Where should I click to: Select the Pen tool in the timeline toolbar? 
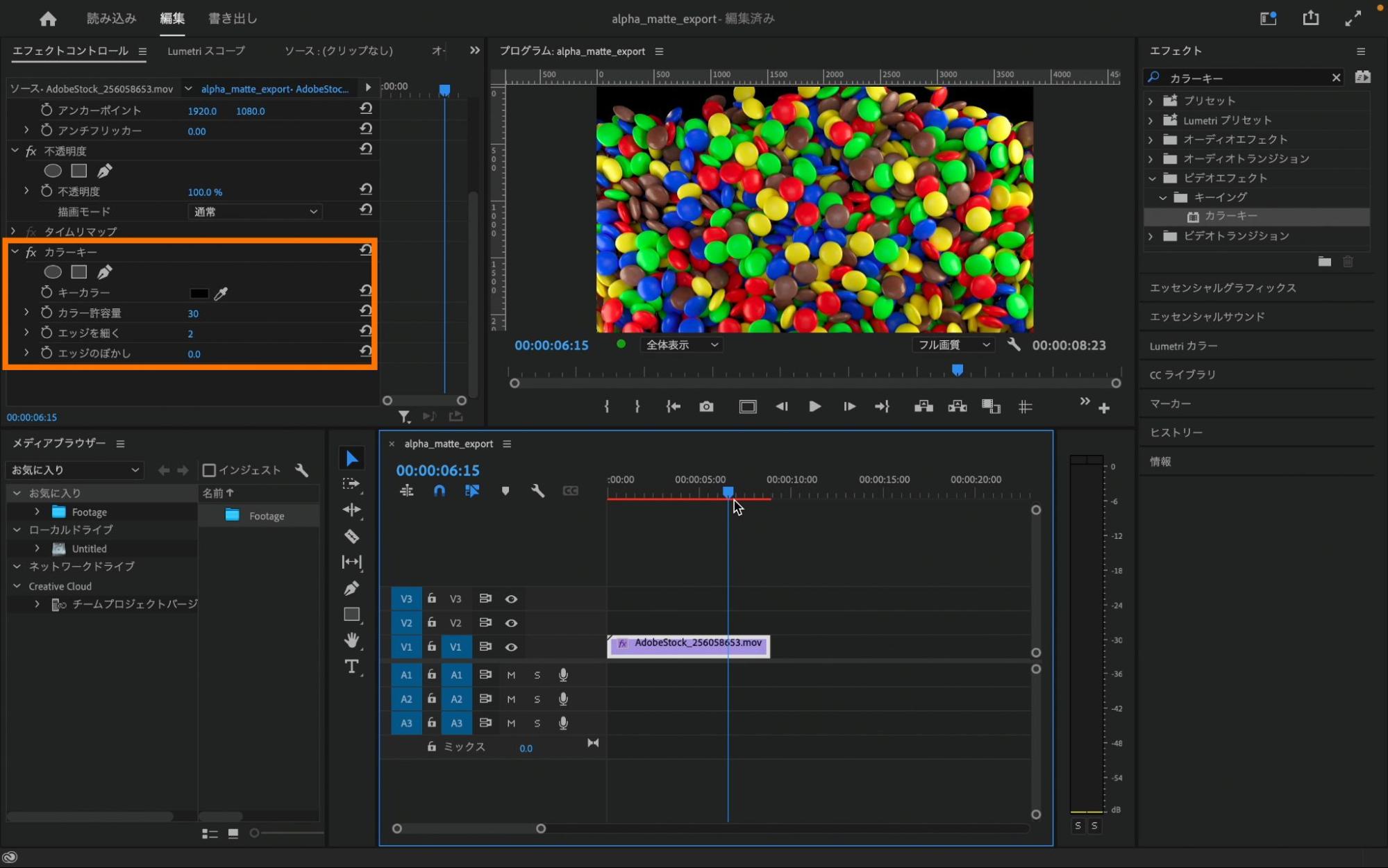(351, 588)
